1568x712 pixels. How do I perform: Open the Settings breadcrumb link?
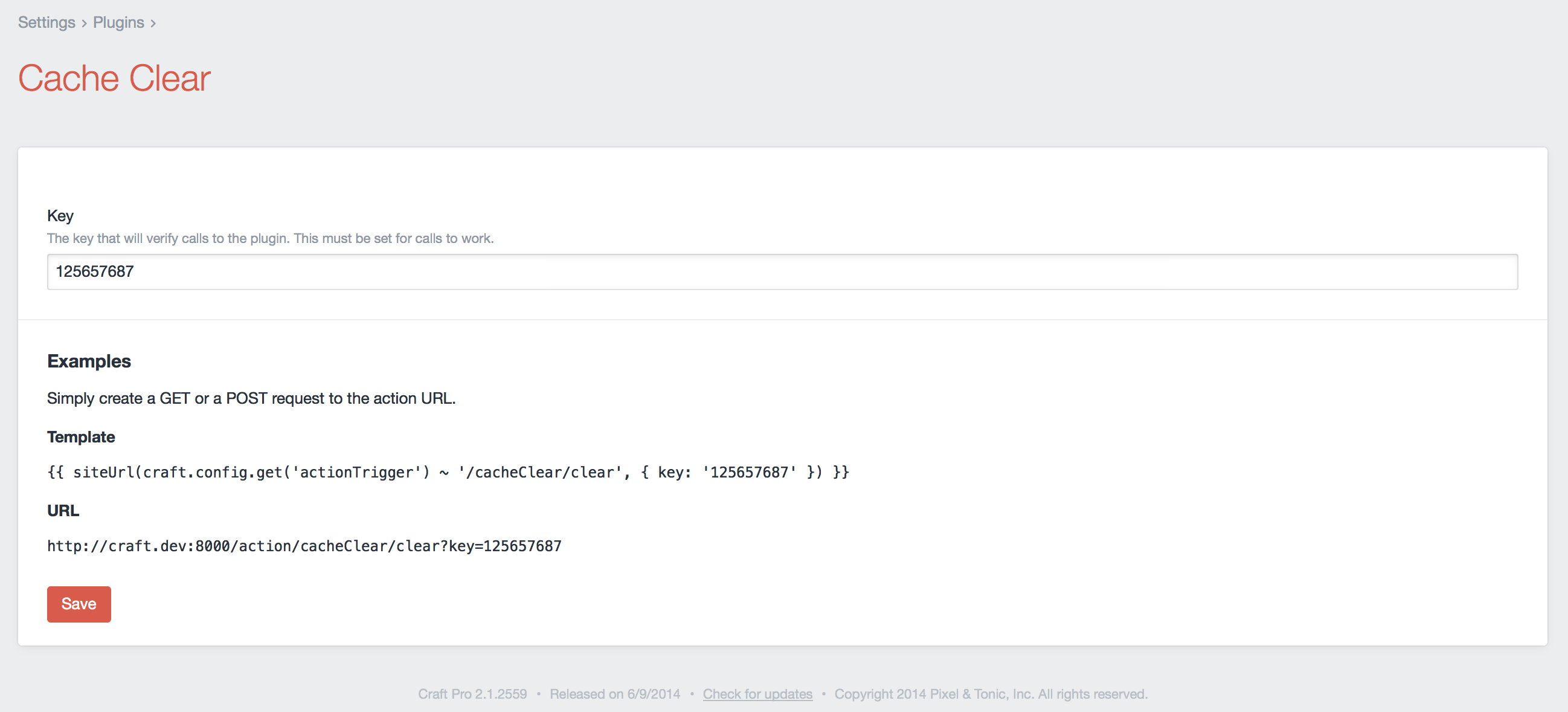(x=47, y=22)
